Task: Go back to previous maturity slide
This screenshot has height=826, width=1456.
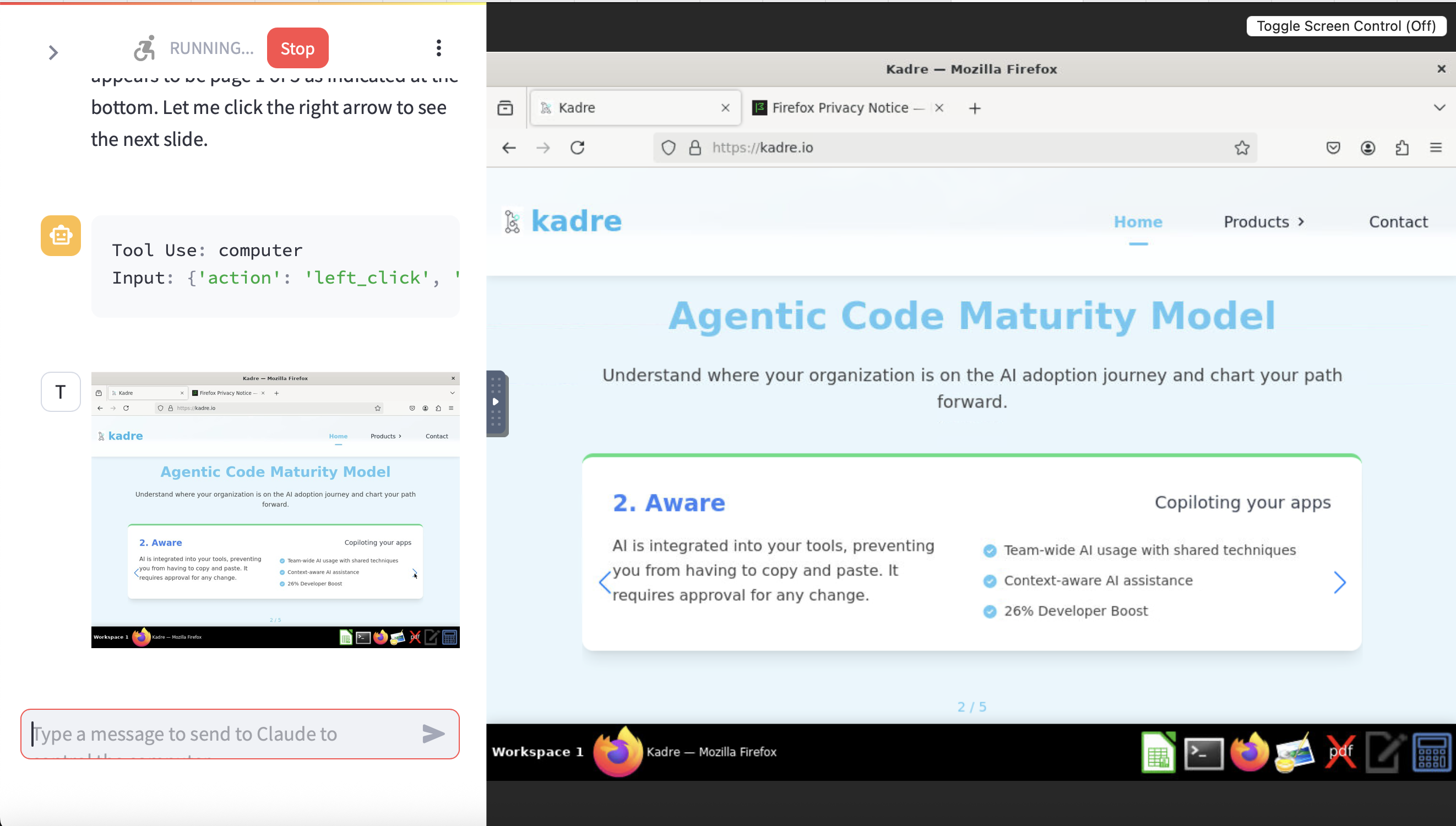Action: point(605,582)
